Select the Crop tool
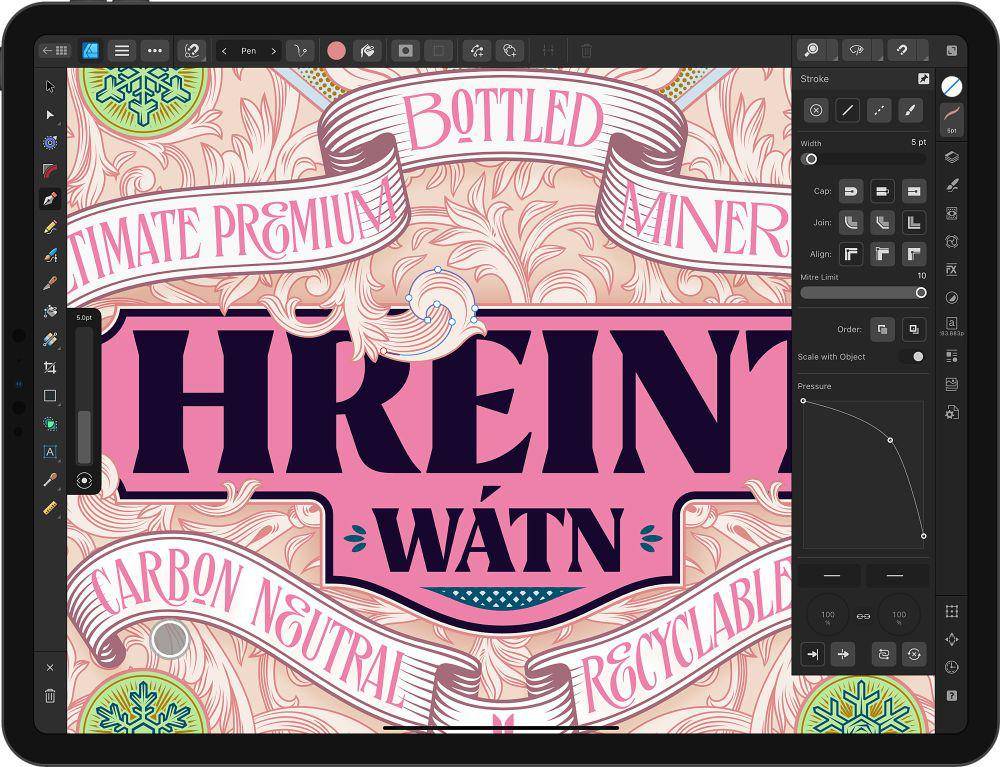This screenshot has width=1000, height=767. (x=50, y=368)
